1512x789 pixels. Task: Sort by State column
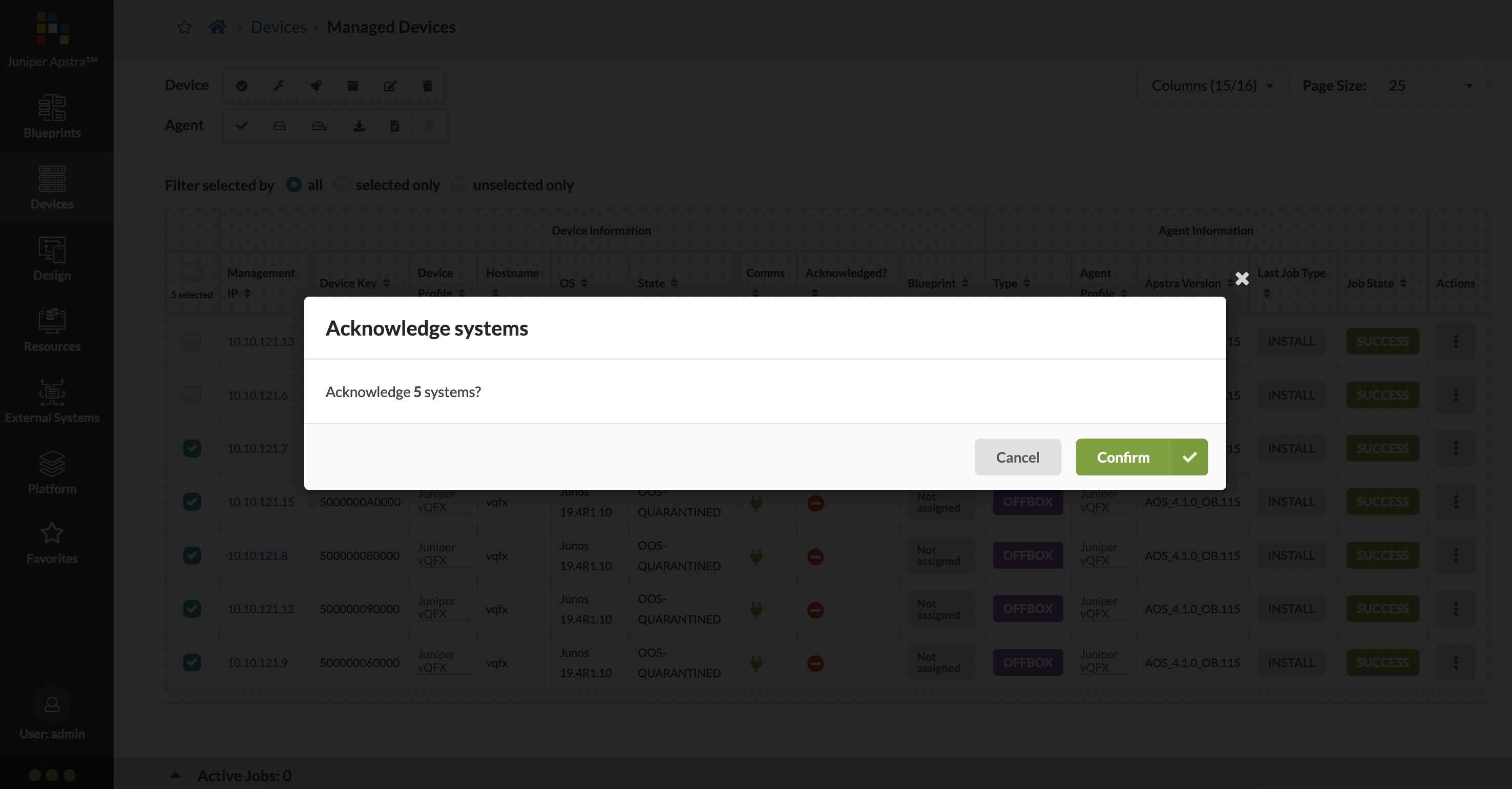[x=675, y=283]
